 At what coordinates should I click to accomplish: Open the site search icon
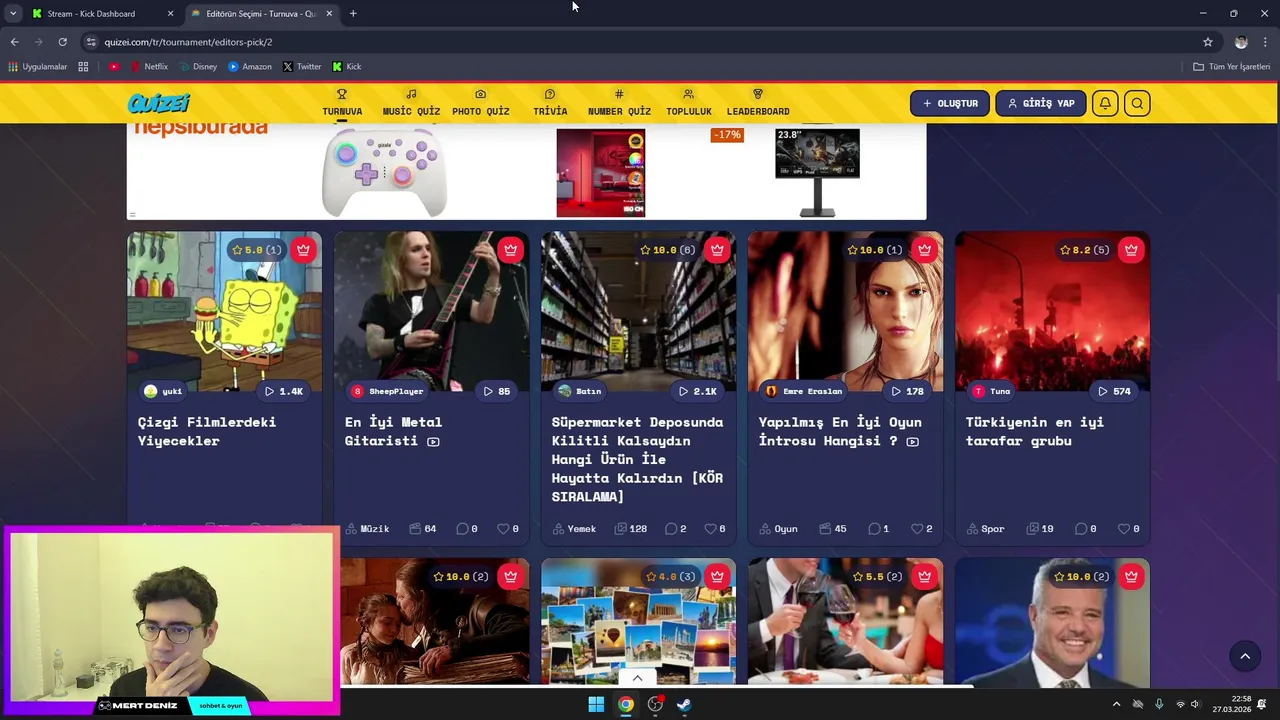pos(1137,103)
